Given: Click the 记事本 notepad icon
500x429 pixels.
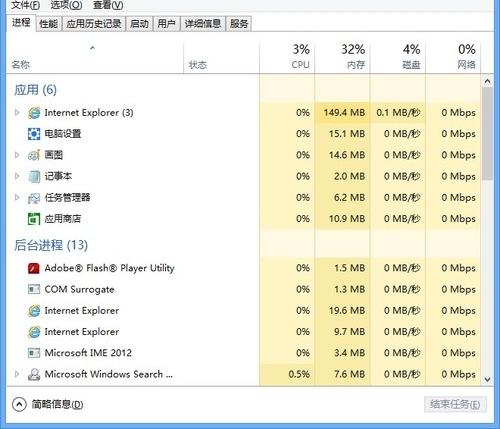Looking at the screenshot, I should pyautogui.click(x=34, y=176).
